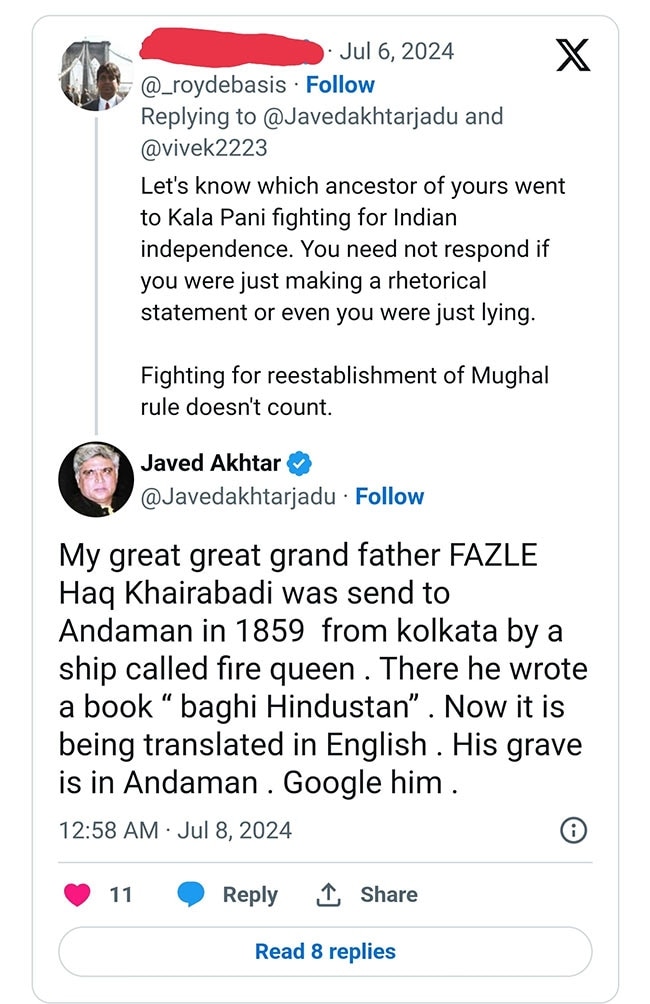The width and height of the screenshot is (650, 1004).
Task: Follow the @Javedakhtarjadu account
Action: click(x=390, y=497)
